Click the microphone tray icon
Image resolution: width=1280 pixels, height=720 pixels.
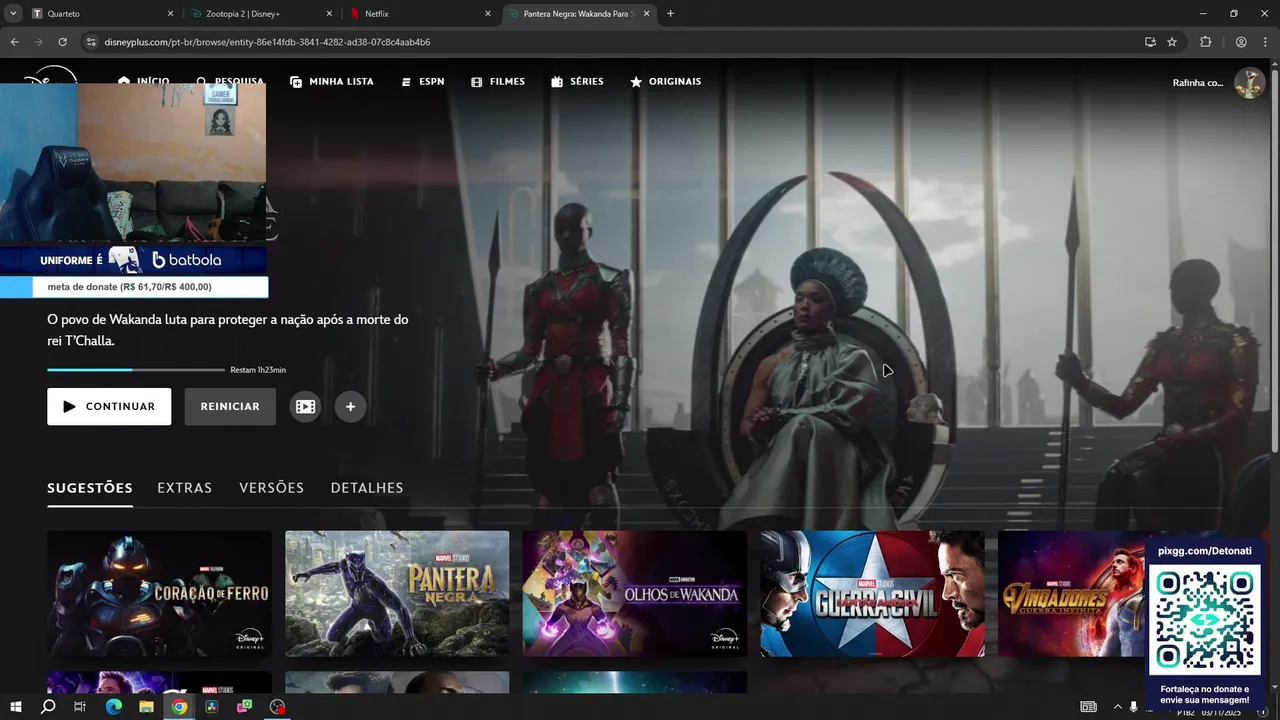click(1133, 707)
